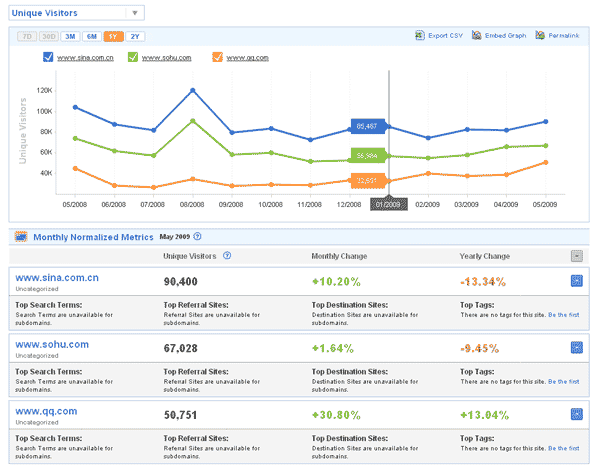The height and width of the screenshot is (467, 600).
Task: Click the Permalink icon
Action: click(x=540, y=36)
